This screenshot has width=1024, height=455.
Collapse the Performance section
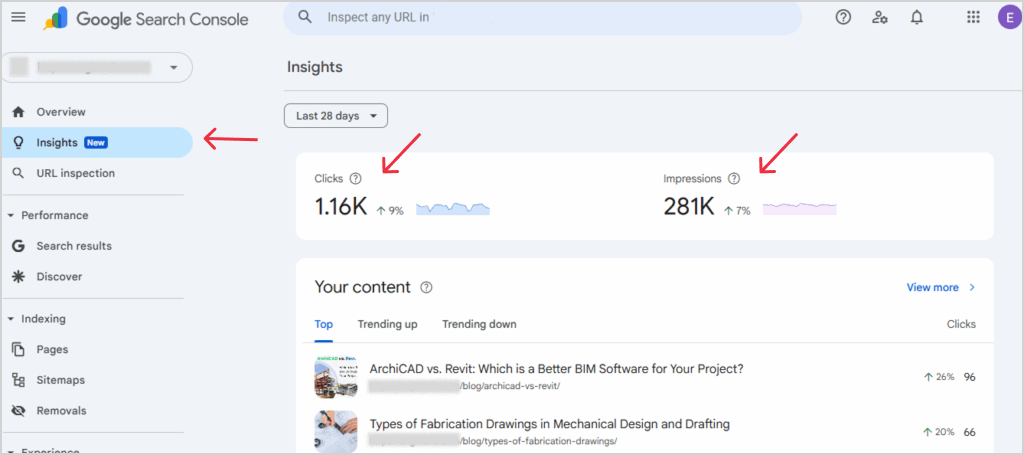click(11, 215)
